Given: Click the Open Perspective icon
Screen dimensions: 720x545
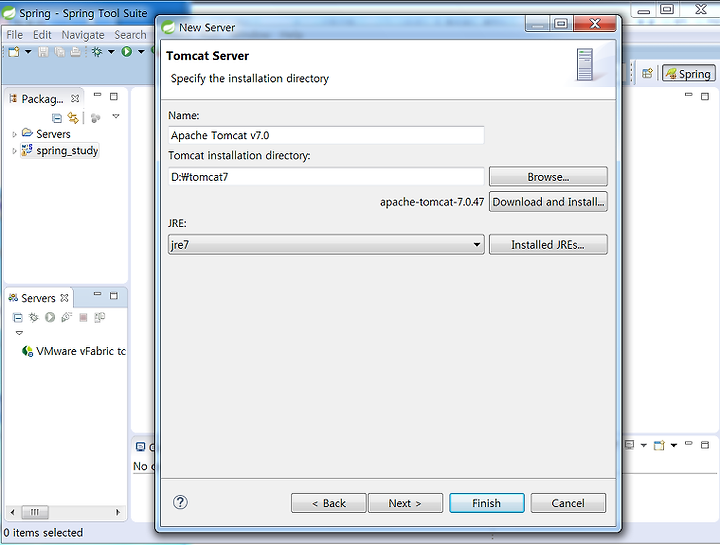Looking at the screenshot, I should pyautogui.click(x=647, y=73).
